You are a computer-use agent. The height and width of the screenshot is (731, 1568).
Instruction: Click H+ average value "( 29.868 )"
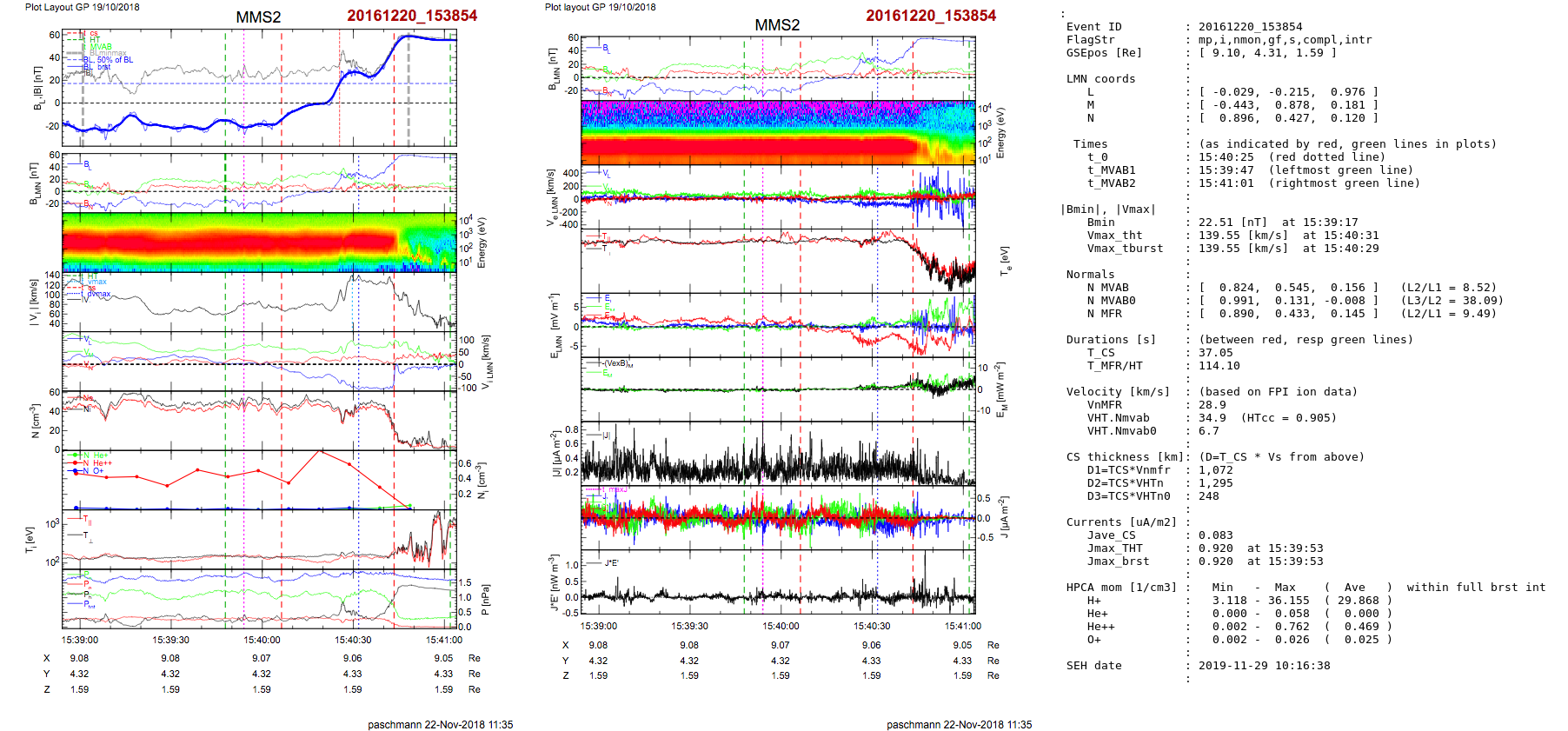pos(1358,601)
